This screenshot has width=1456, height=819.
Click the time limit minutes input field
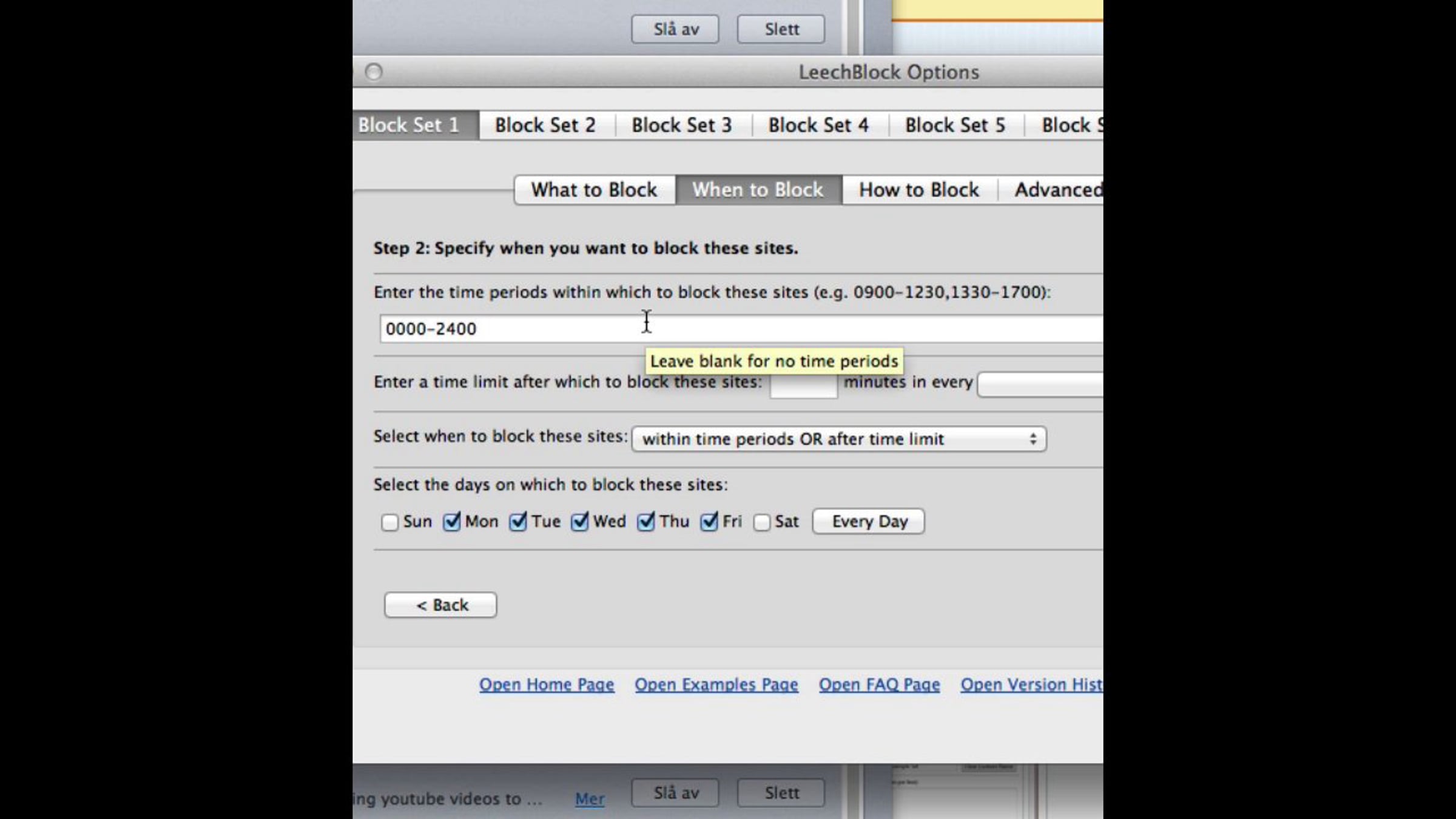(x=803, y=385)
